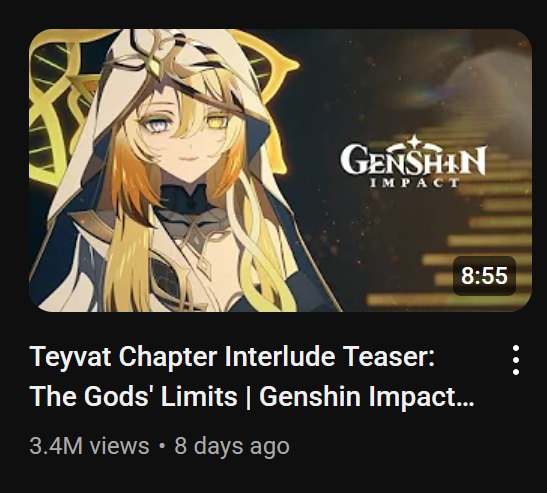Click the 8:55 duration badge

point(484,276)
